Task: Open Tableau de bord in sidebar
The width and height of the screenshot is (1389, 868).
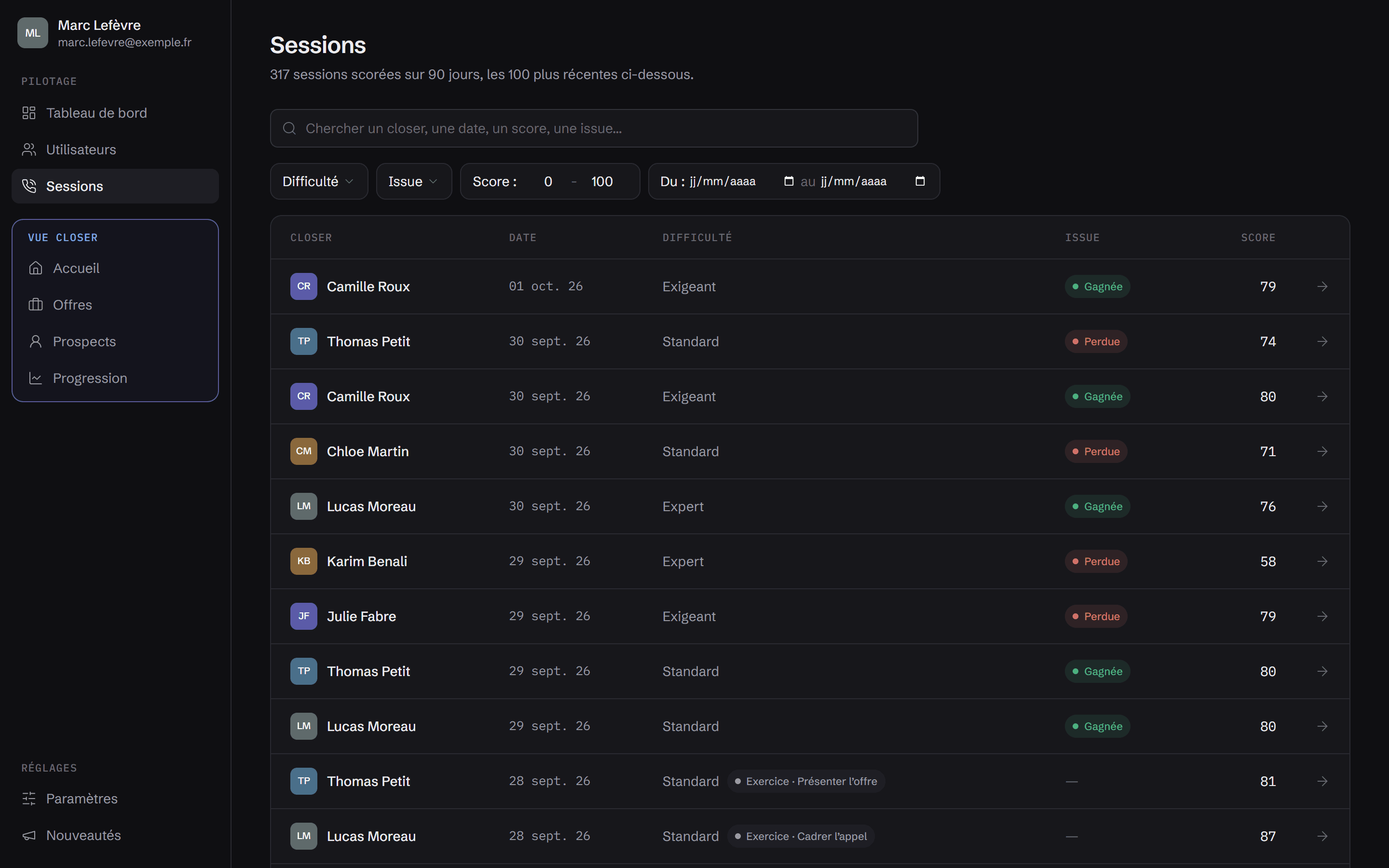Action: pos(115,113)
